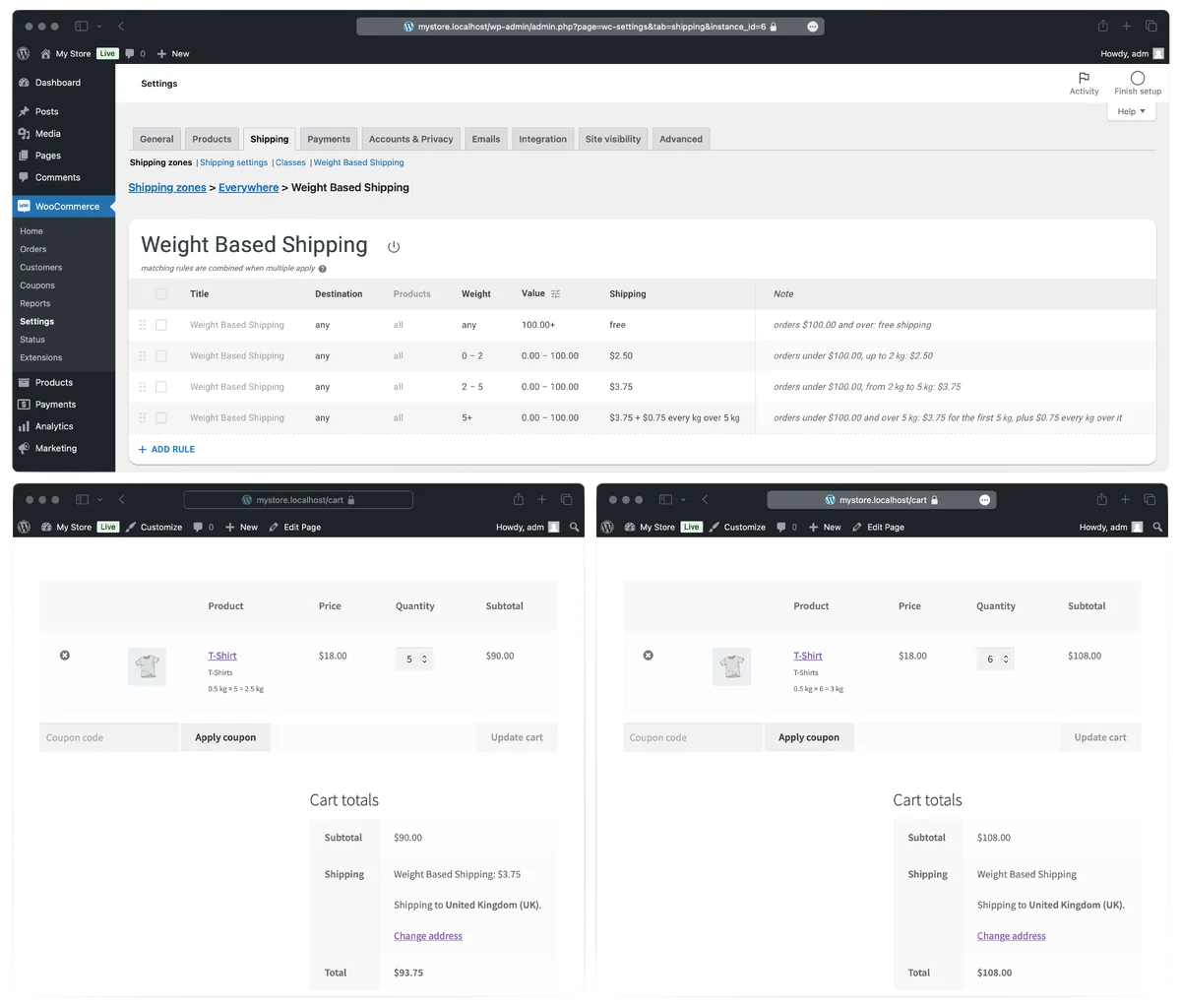Toggle the sidebar in the settings browser window
1181x1008 pixels.
click(x=82, y=27)
